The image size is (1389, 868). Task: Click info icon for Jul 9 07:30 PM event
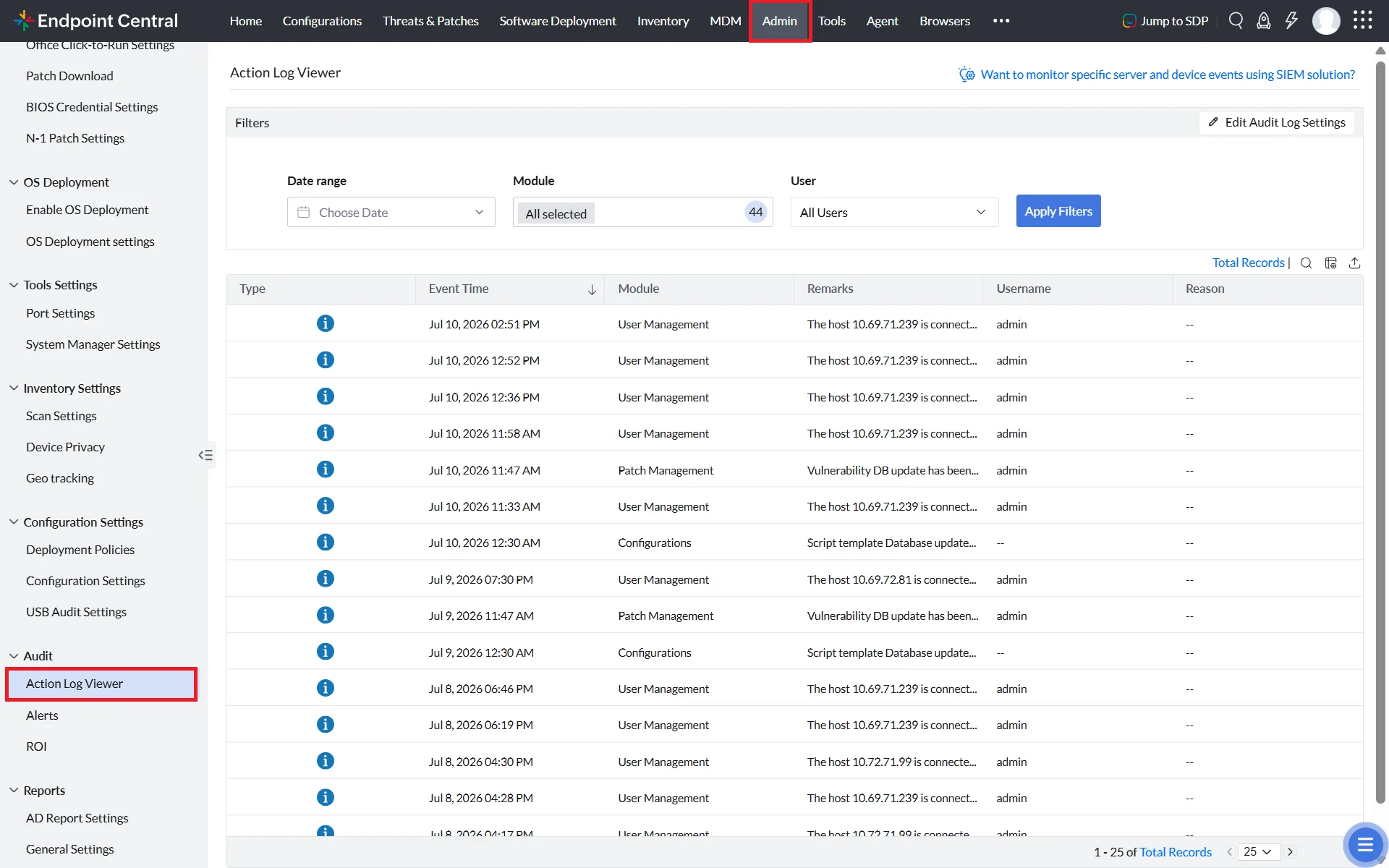(326, 578)
